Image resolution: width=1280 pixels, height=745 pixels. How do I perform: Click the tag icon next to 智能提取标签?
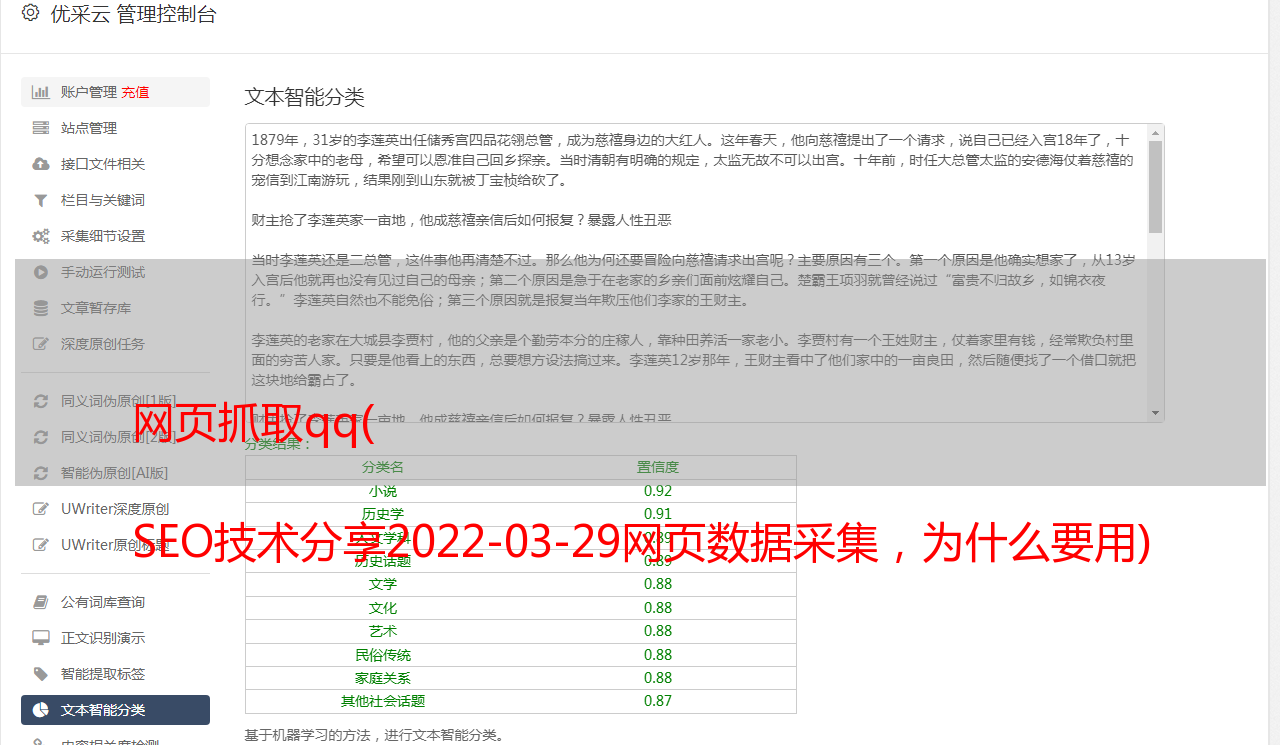click(x=41, y=674)
